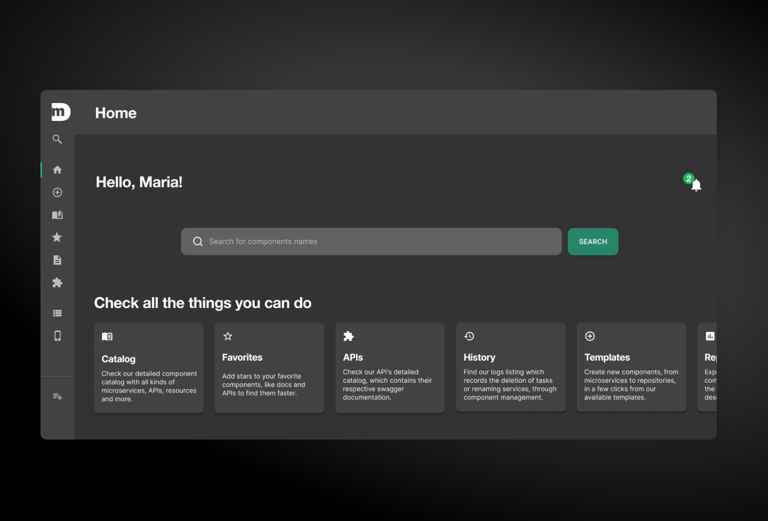
Task: Click the chart icon on the cut-off card
Action: point(710,336)
